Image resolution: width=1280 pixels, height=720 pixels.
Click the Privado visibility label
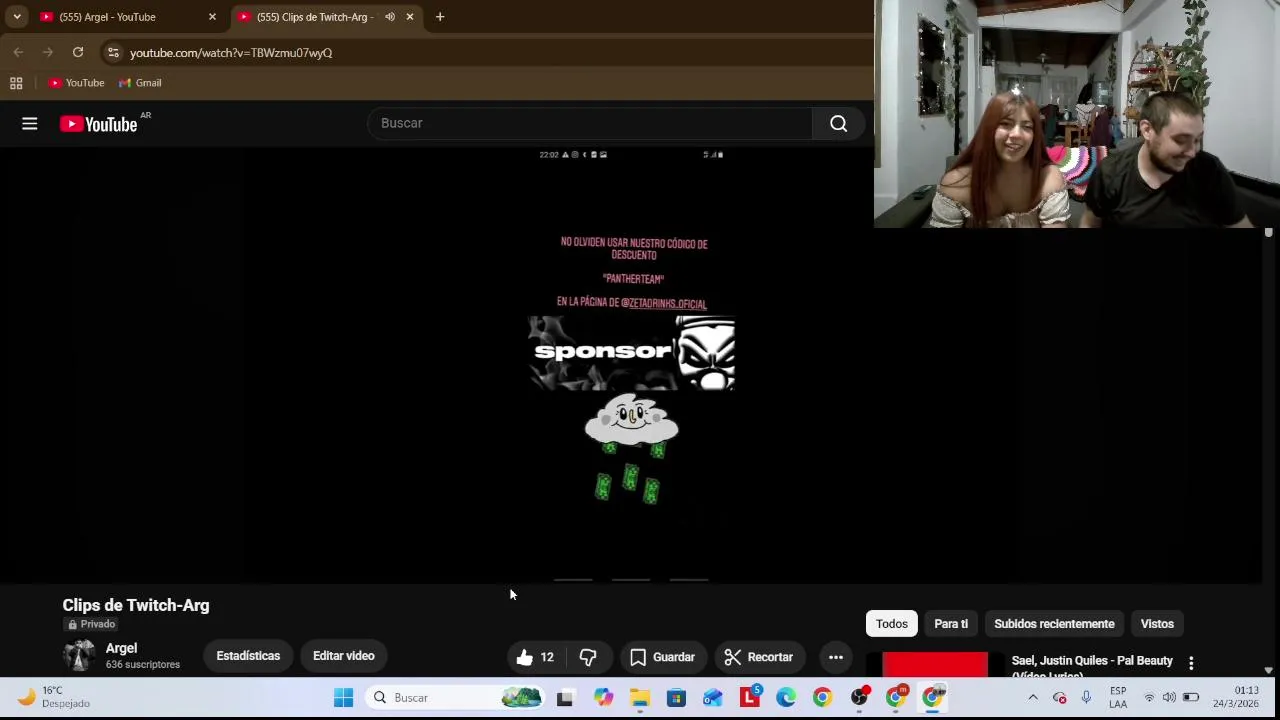92,624
